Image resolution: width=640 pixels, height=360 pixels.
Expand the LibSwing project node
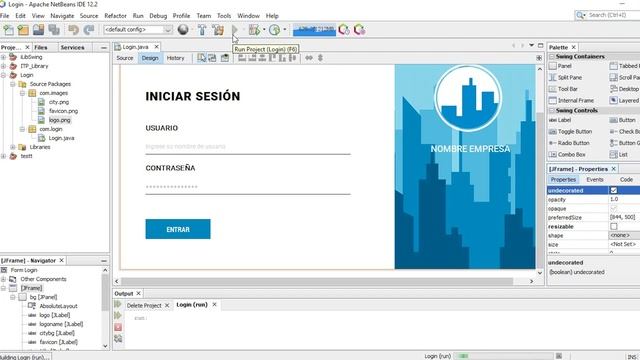[x=4, y=57]
